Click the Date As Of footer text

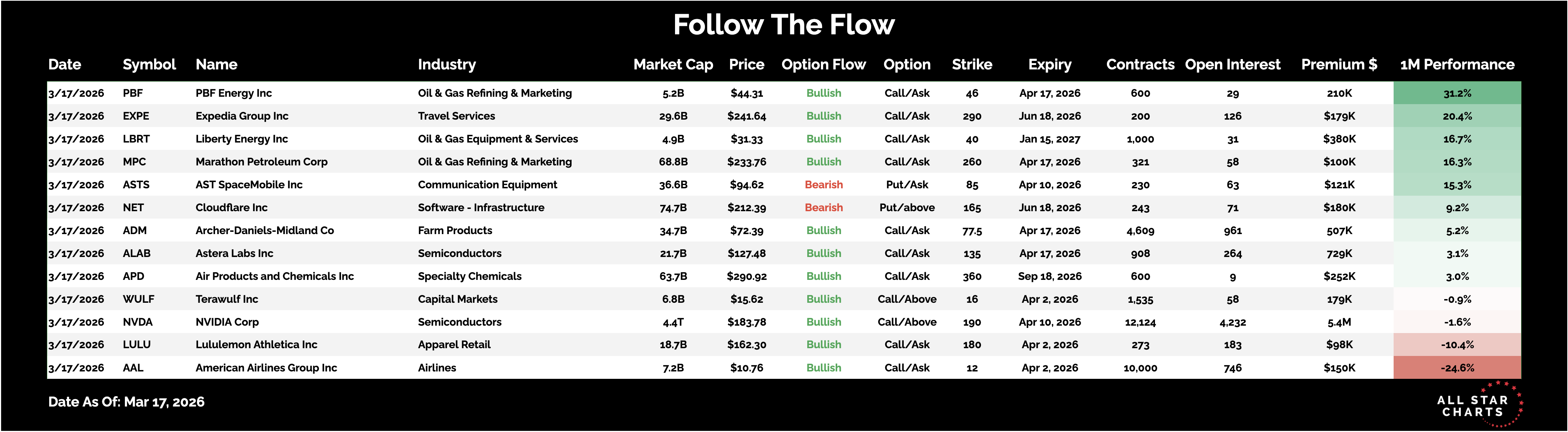tap(126, 402)
